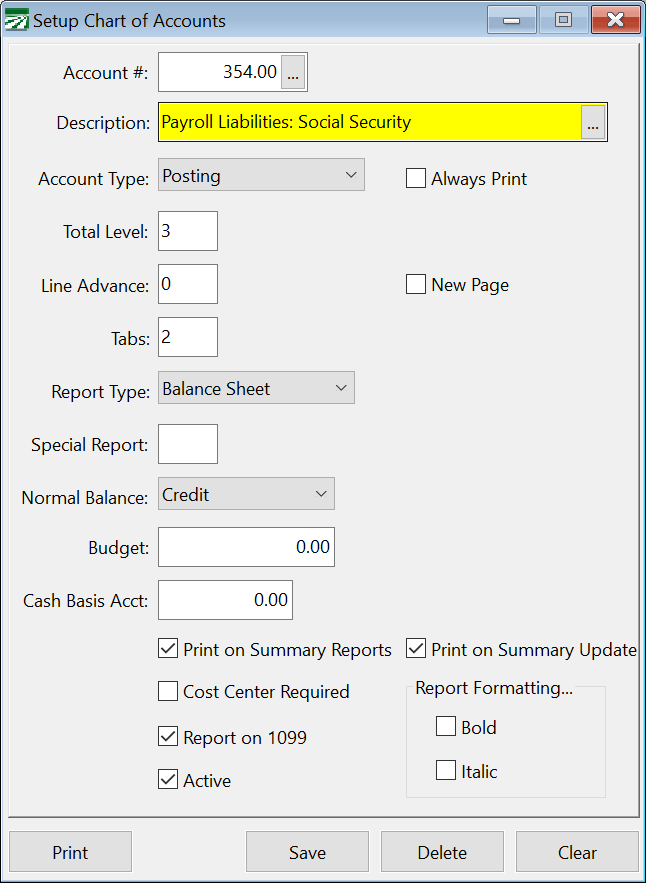Open the Description lookup ellipsis button
646x883 pixels.
tap(593, 123)
